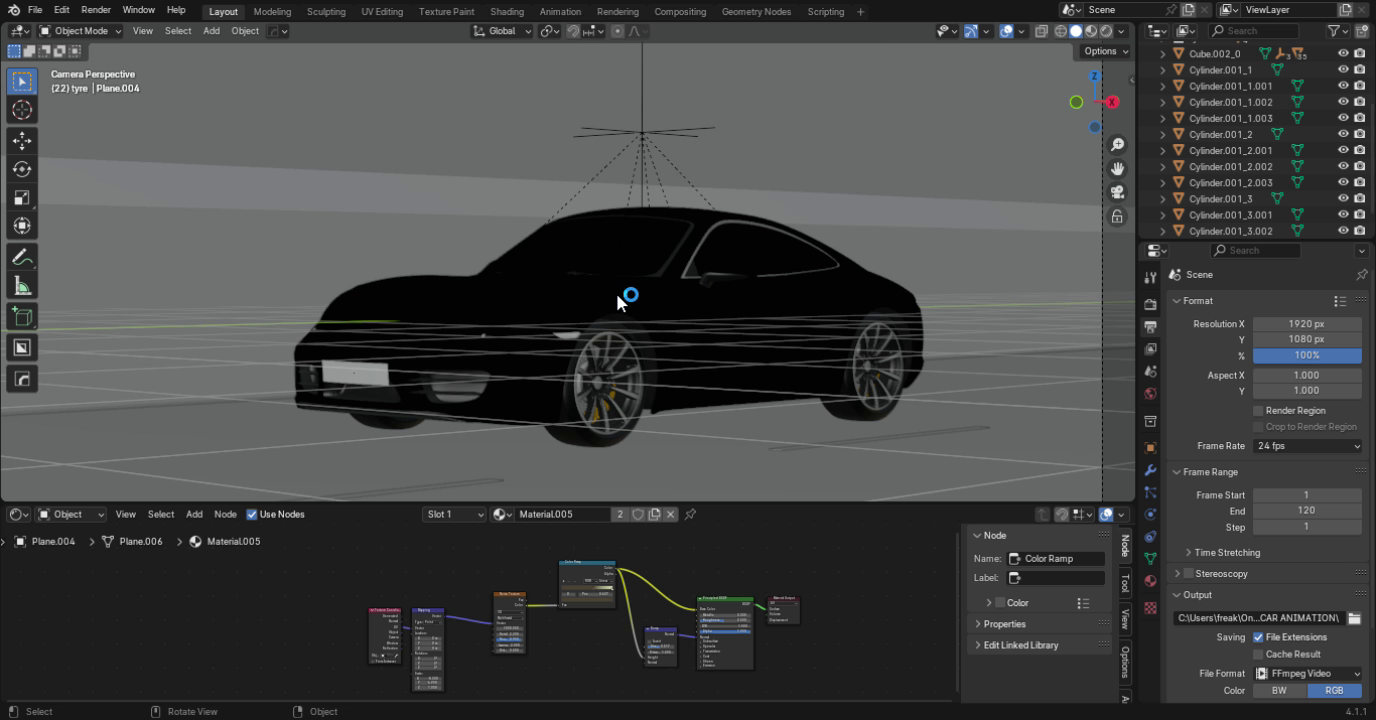Select the Measure tool
This screenshot has width=1376, height=720.
(22, 286)
